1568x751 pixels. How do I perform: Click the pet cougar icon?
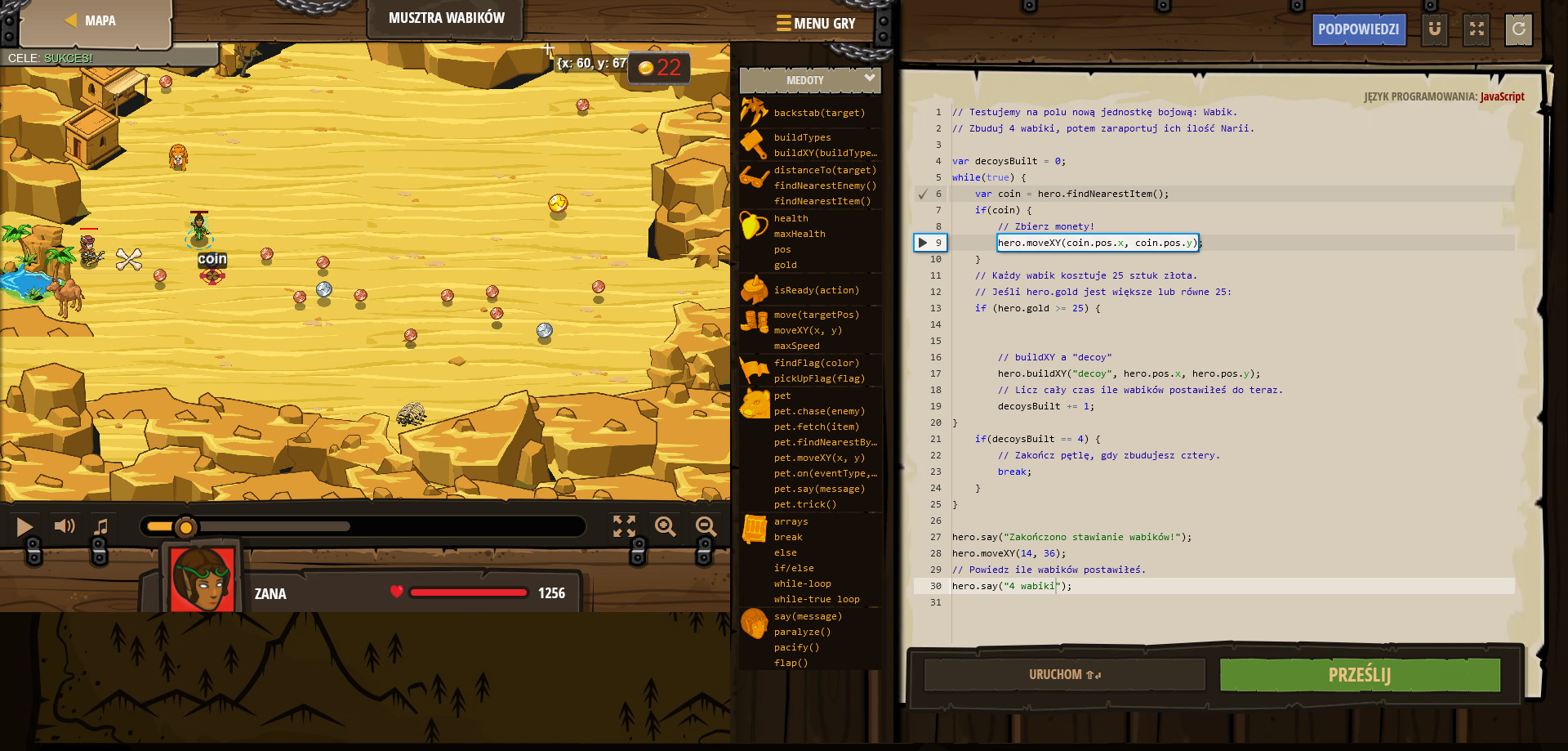pos(755,404)
